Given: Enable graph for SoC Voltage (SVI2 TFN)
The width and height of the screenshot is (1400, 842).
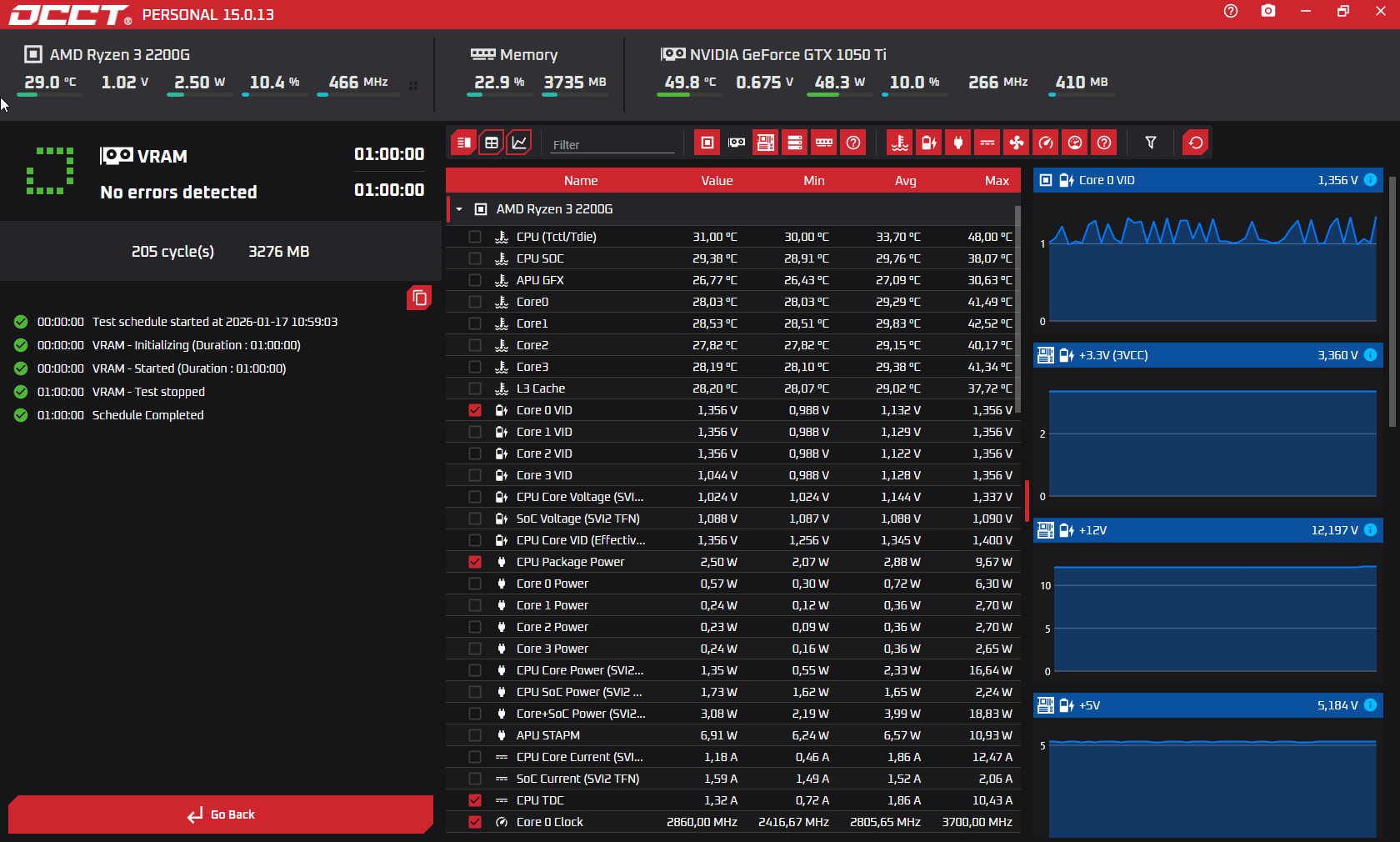Looking at the screenshot, I should click(475, 519).
